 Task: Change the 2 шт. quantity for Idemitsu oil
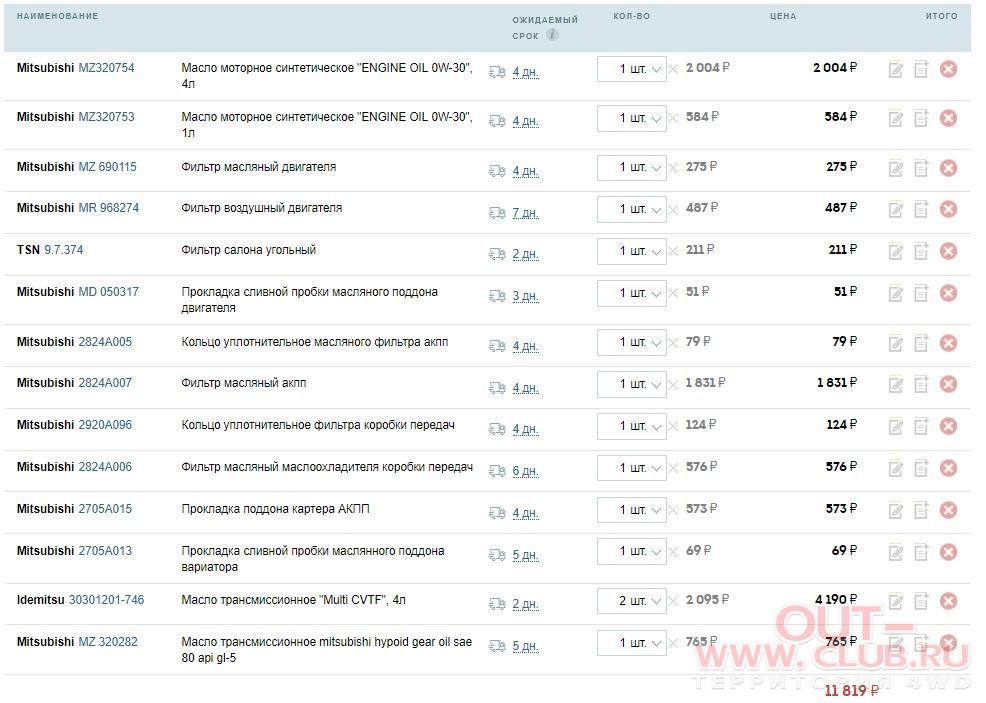click(x=631, y=601)
